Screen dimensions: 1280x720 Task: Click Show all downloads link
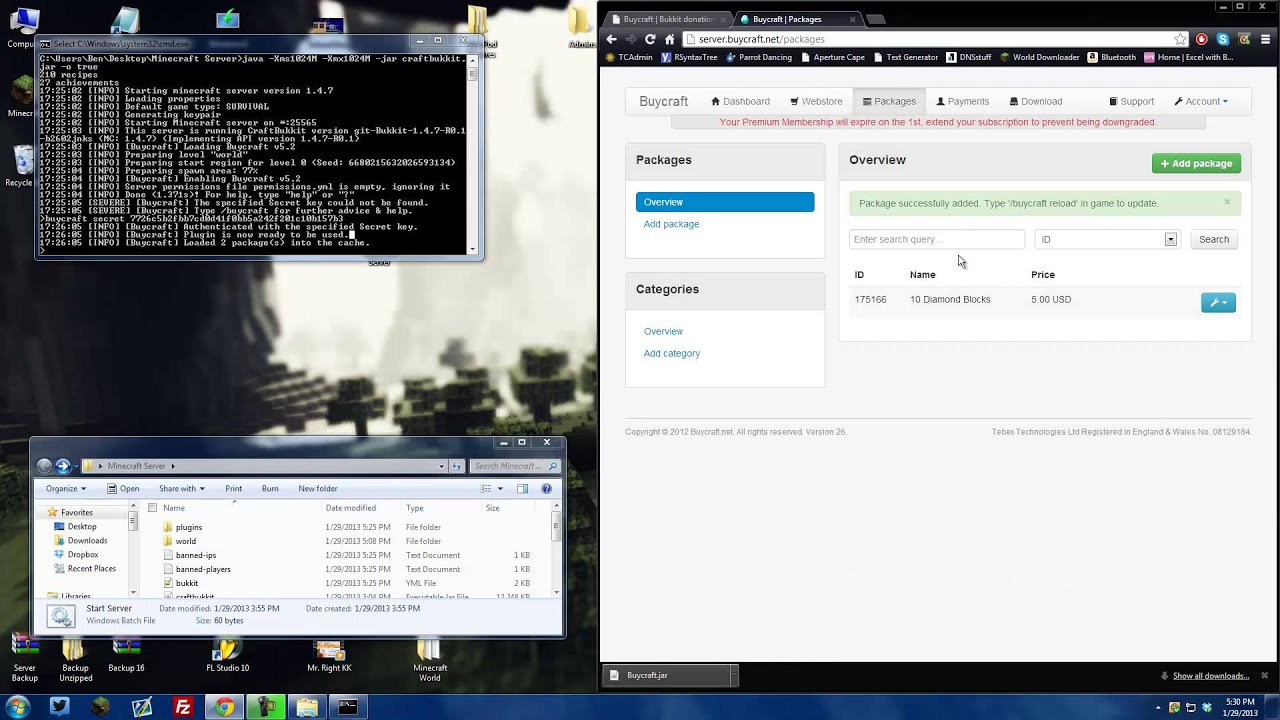1211,676
